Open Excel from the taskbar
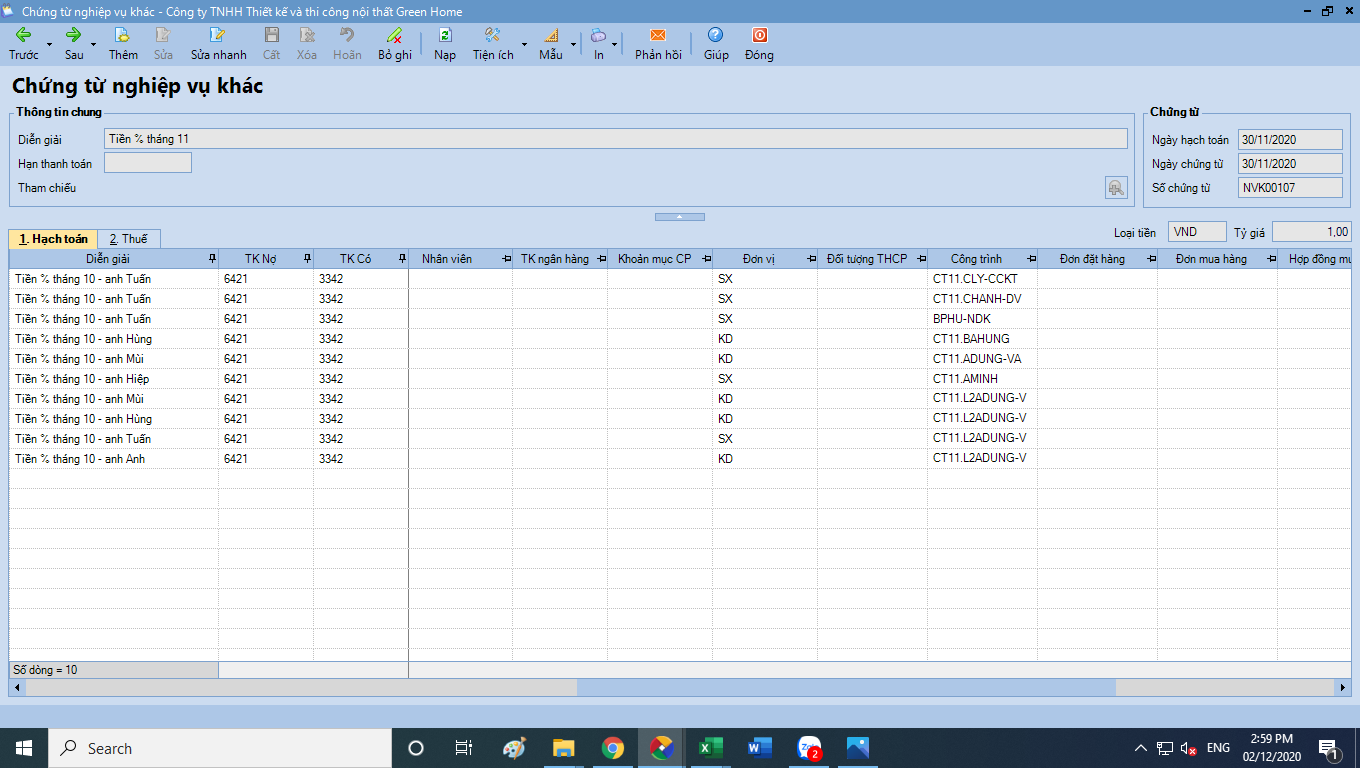Image resolution: width=1360 pixels, height=768 pixels. (710, 748)
